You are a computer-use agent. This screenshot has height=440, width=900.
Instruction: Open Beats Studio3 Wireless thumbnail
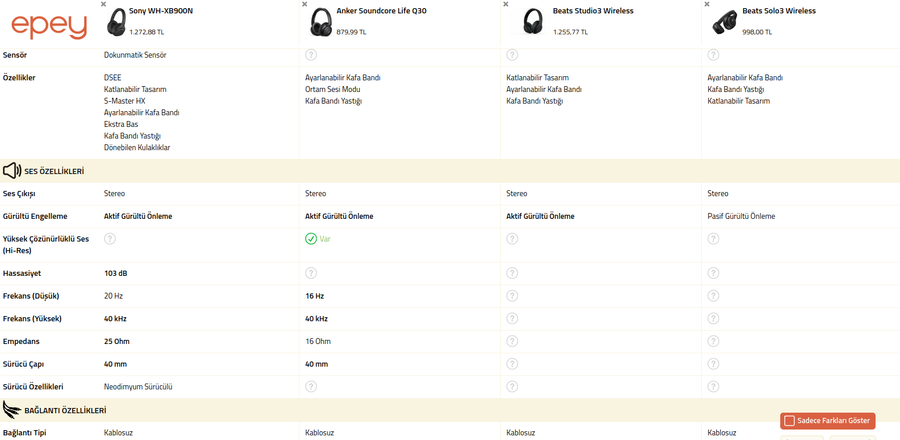tap(534, 22)
